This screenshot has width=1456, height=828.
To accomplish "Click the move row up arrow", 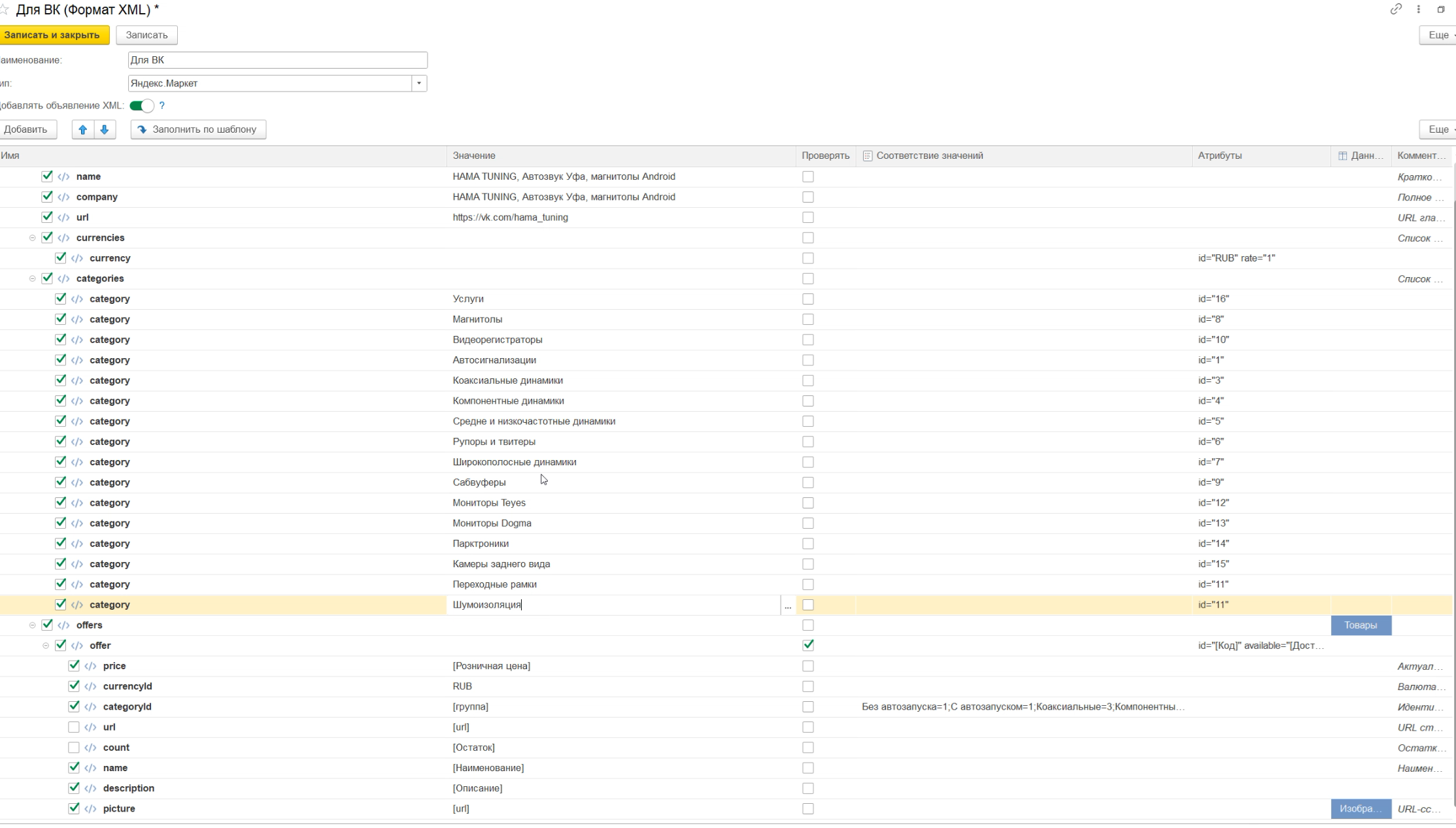I will point(82,129).
